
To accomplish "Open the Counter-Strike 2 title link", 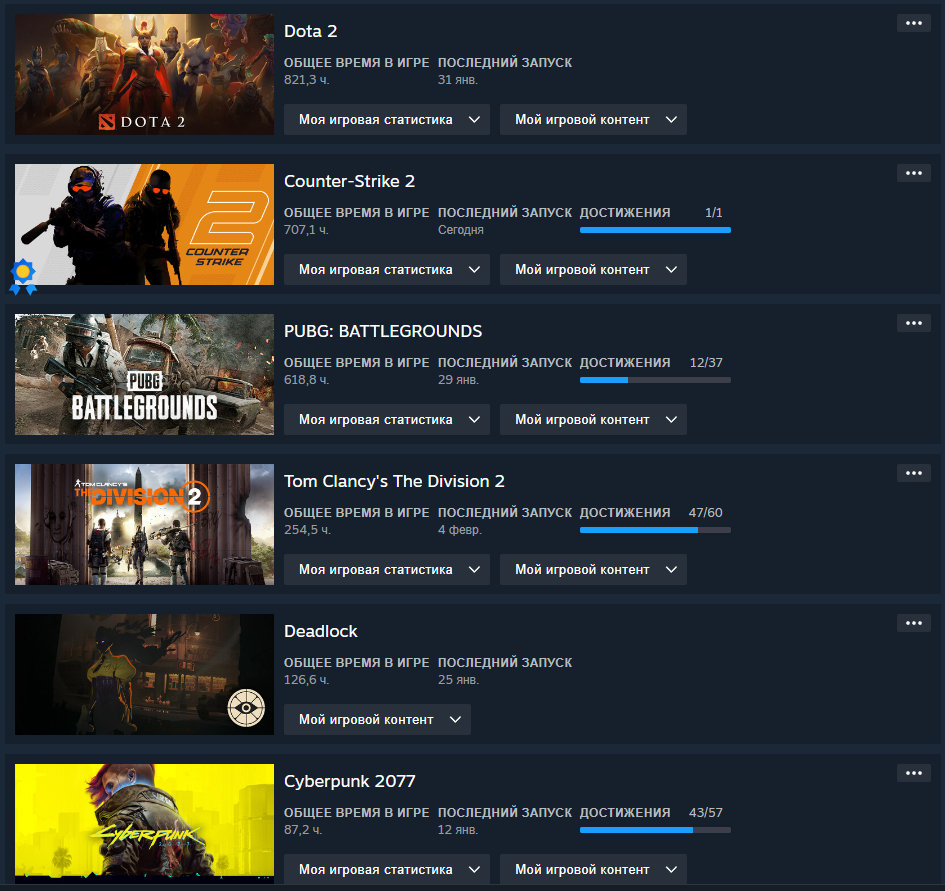I will pyautogui.click(x=350, y=181).
